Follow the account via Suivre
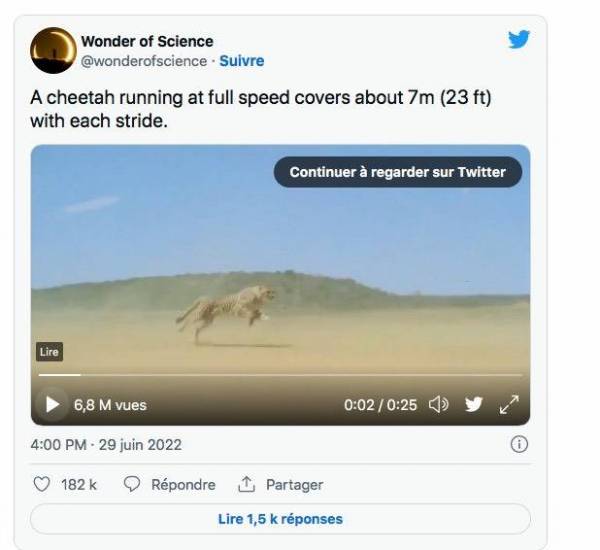The height and width of the screenshot is (550, 600). [242, 61]
